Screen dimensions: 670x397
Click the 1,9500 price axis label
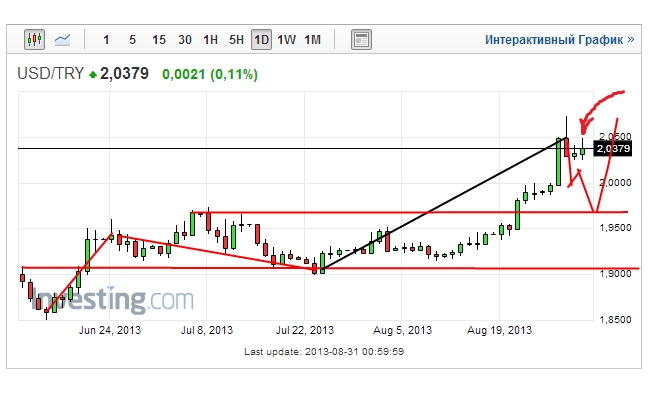tap(615, 228)
